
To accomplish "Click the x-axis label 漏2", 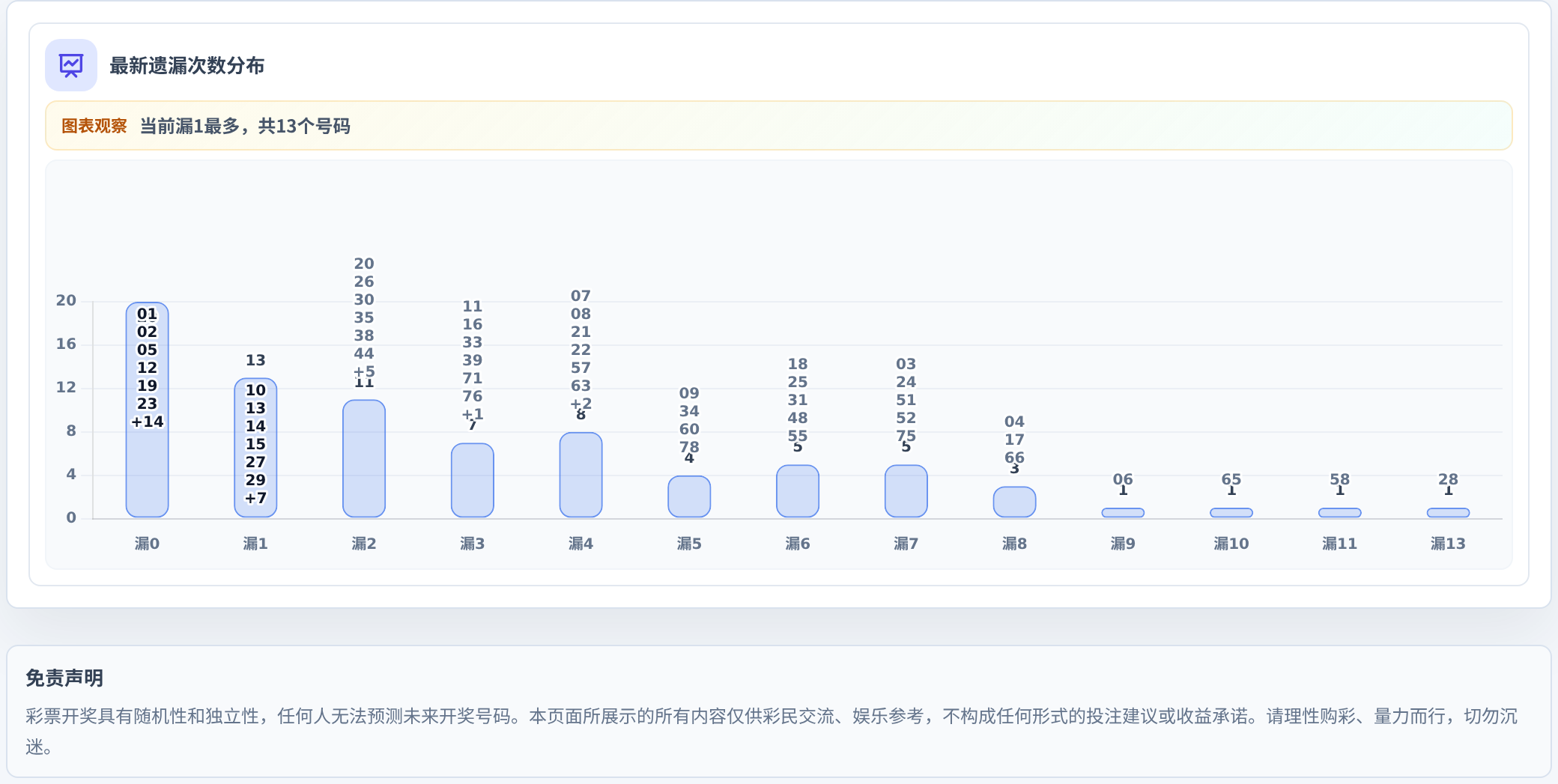I will coord(364,544).
